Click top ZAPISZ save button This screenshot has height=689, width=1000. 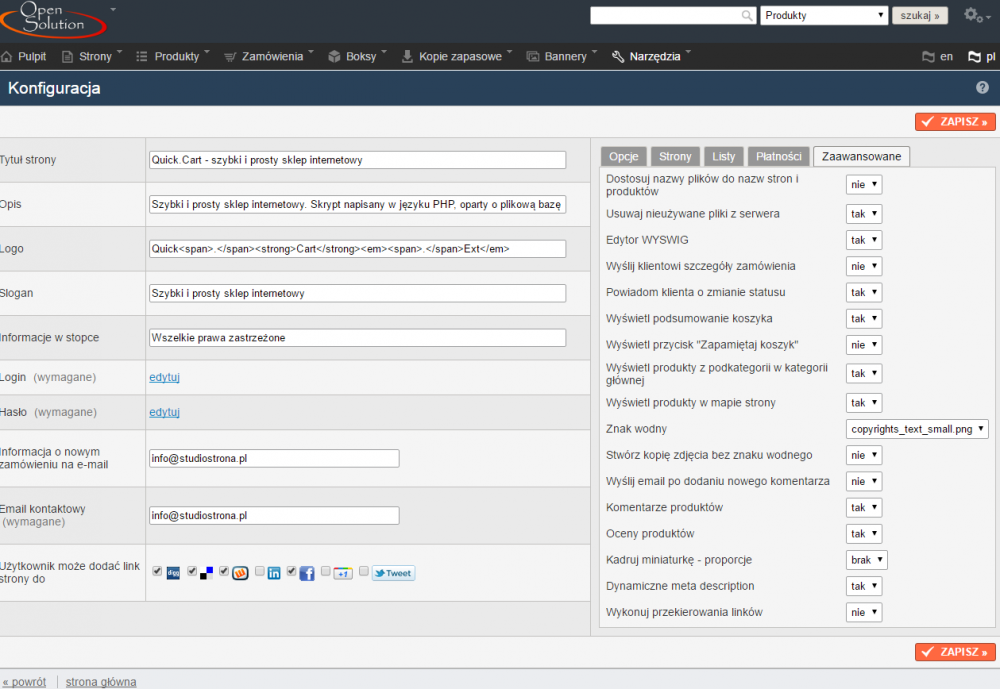[955, 121]
